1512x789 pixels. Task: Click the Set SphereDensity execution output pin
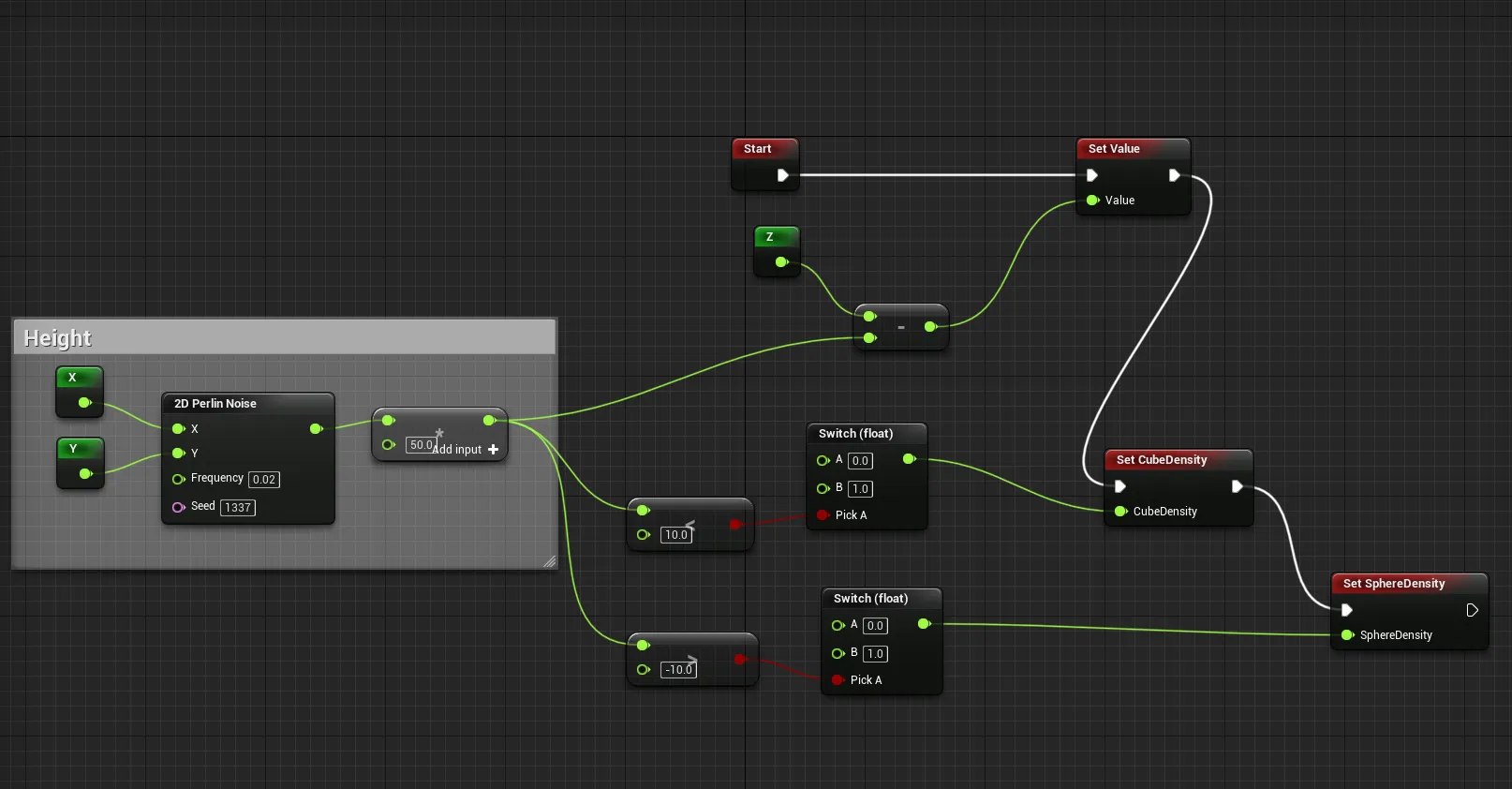1472,610
